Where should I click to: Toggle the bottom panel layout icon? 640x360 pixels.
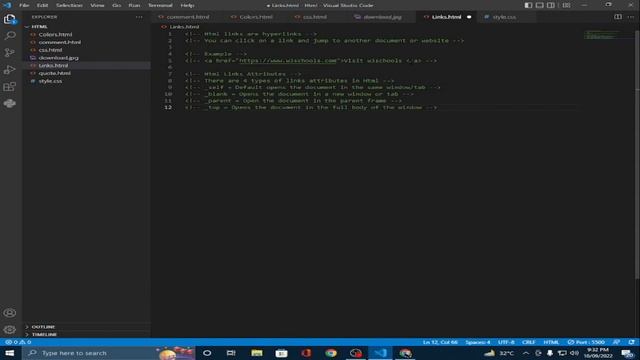point(540,5)
